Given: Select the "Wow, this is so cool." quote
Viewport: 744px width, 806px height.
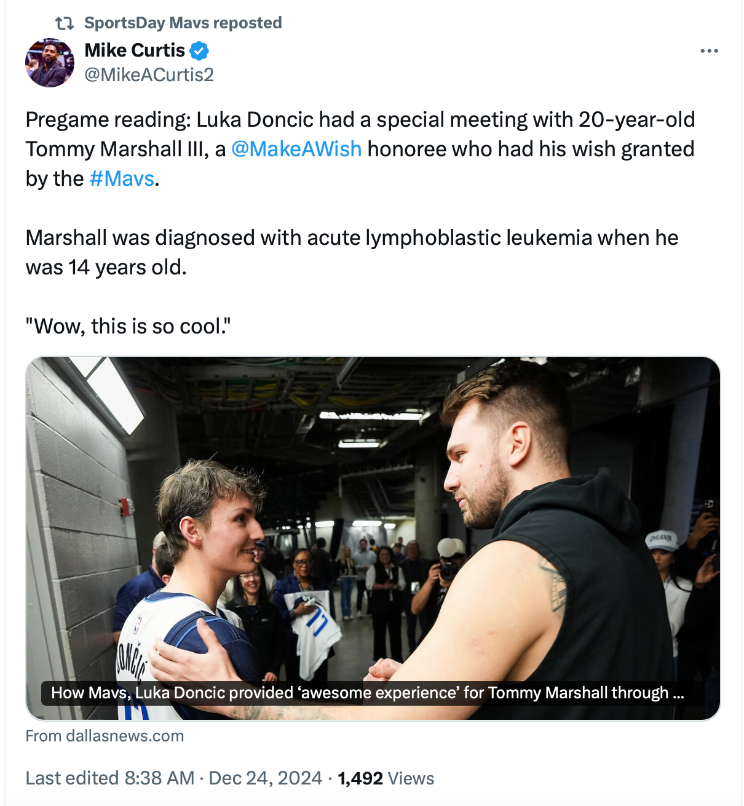Looking at the screenshot, I should pos(127,326).
